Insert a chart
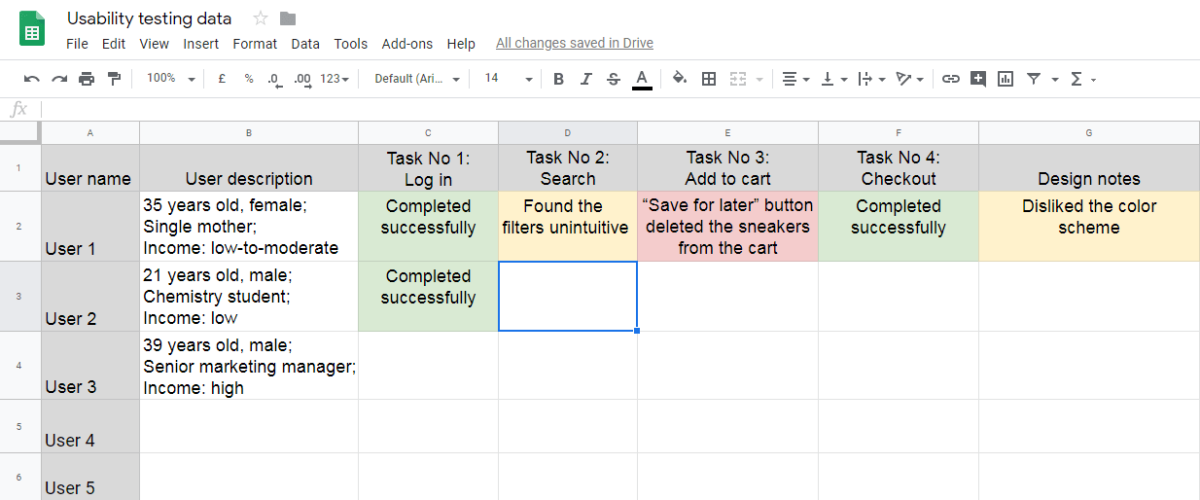The width and height of the screenshot is (1200, 500). pos(1005,78)
